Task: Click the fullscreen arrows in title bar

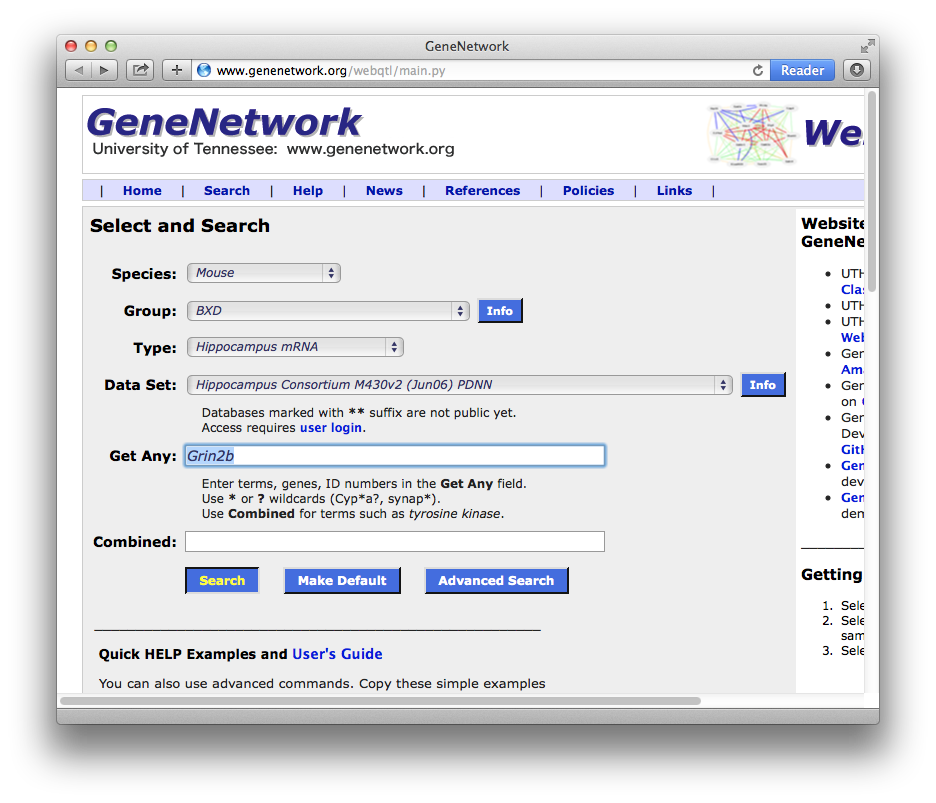Action: pos(867,46)
